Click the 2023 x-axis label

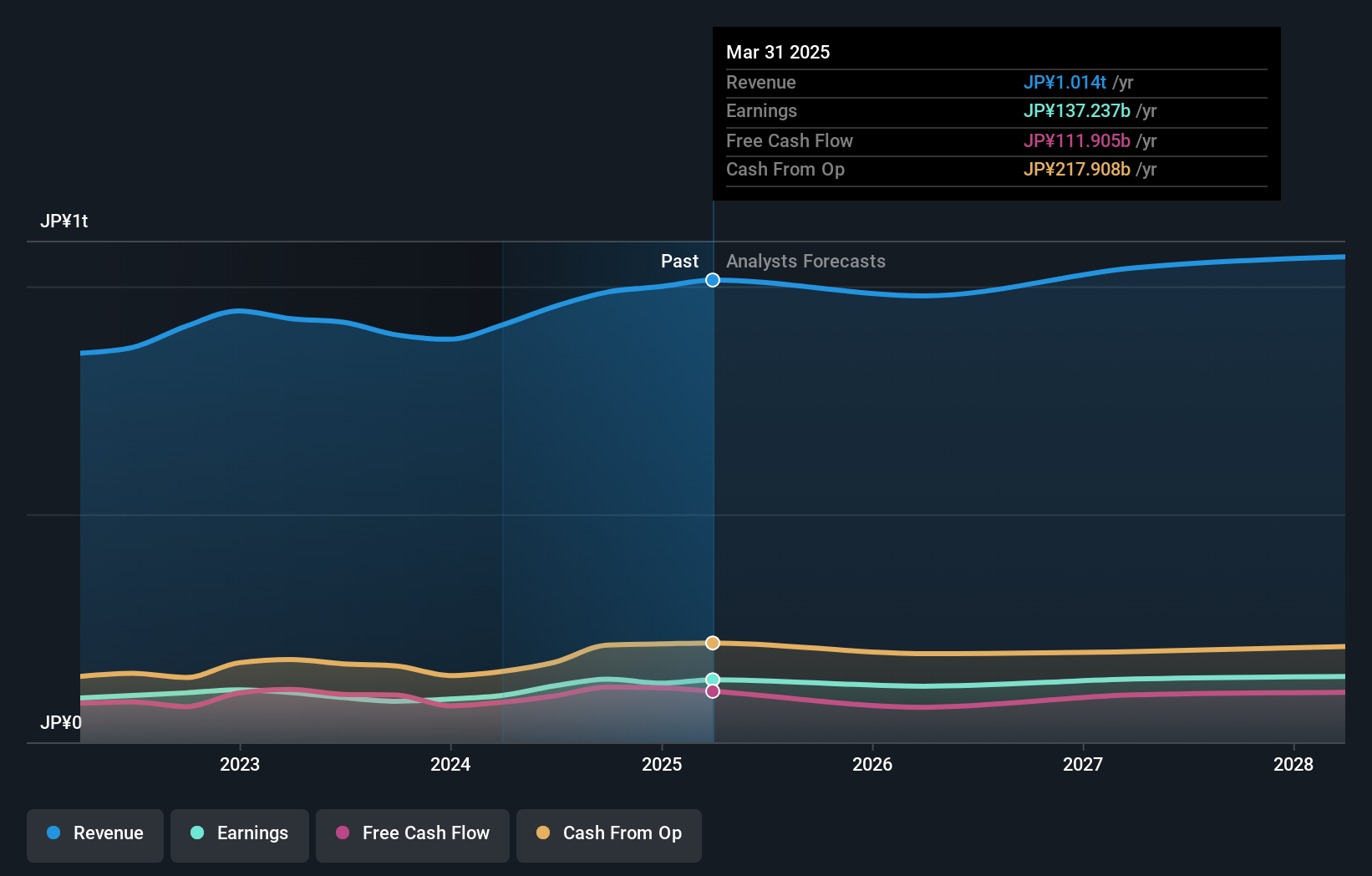coord(240,764)
